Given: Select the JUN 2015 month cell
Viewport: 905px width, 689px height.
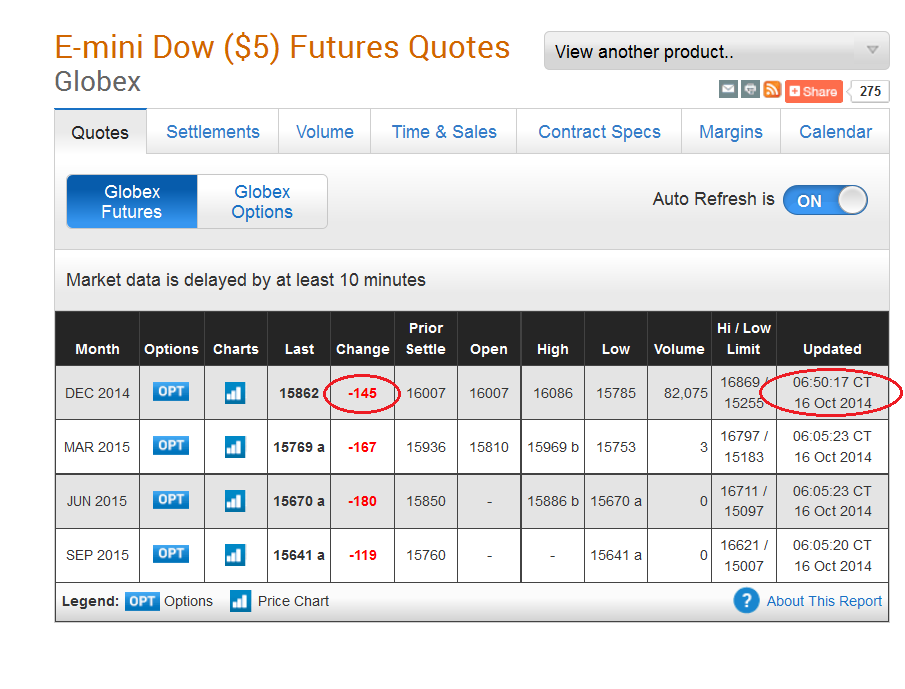Looking at the screenshot, I should pos(97,501).
